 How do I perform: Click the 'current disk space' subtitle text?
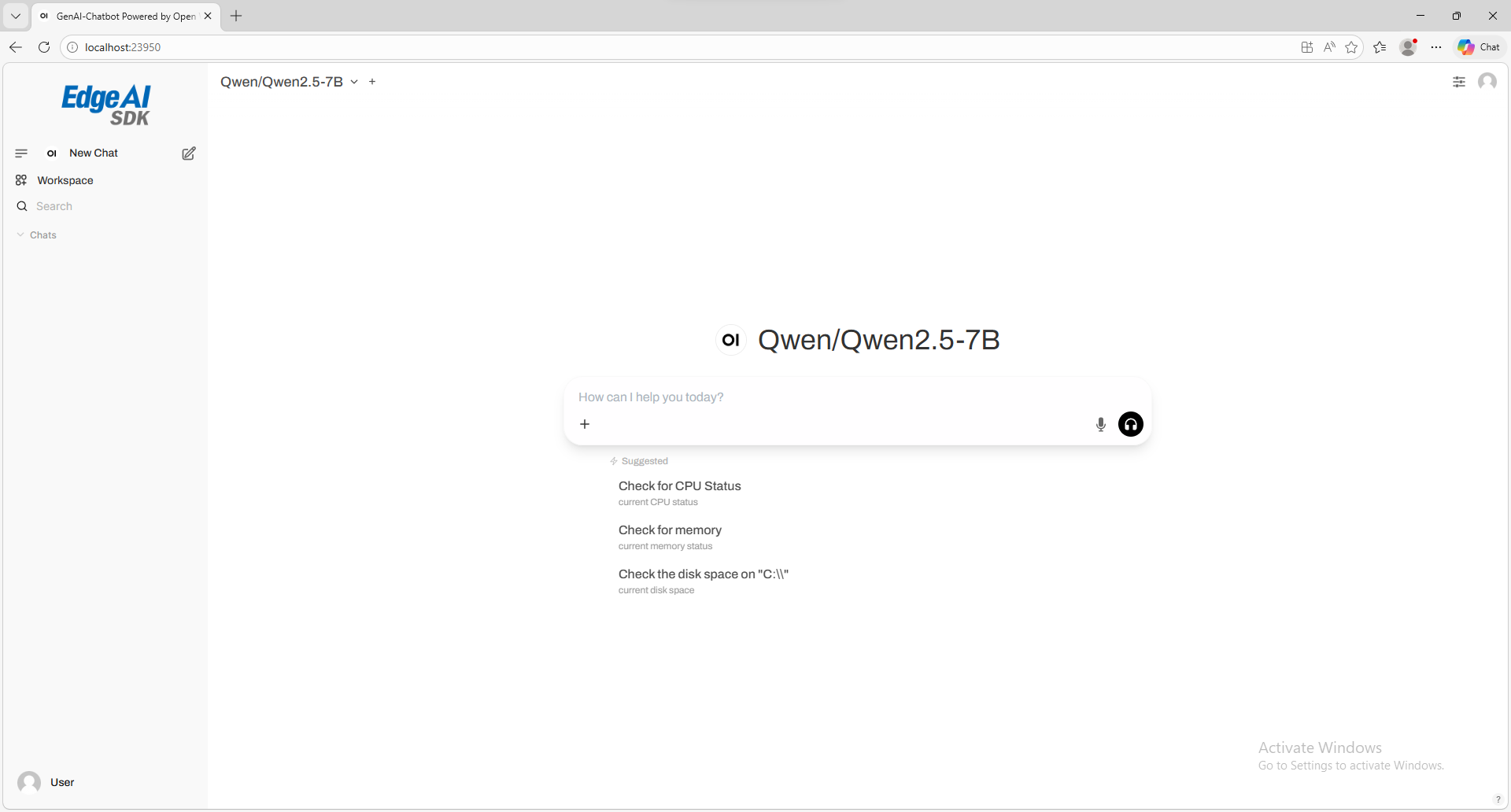pos(656,590)
